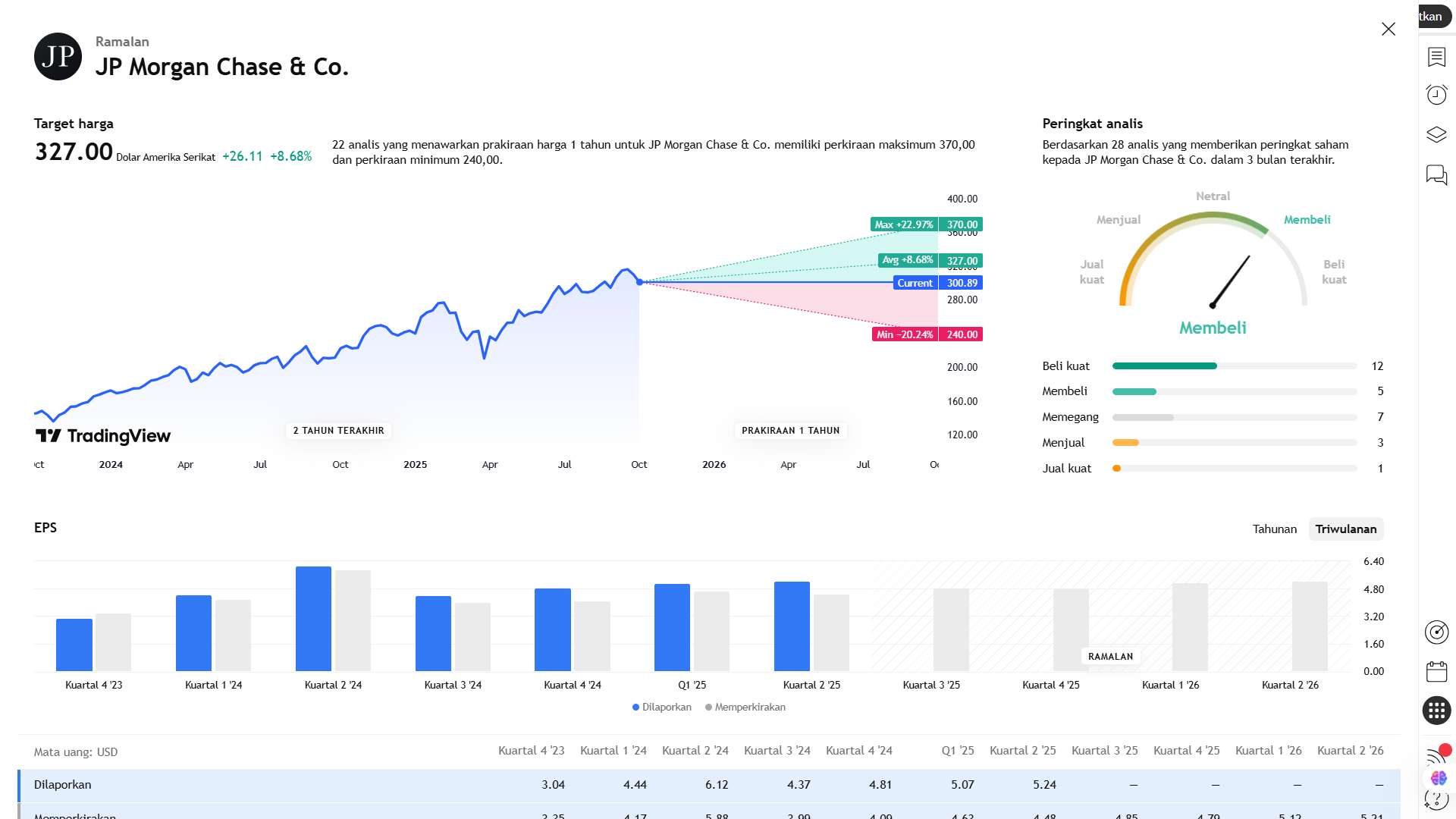The height and width of the screenshot is (819, 1456).
Task: Click the Max 370.00 price label
Action: pos(927,224)
